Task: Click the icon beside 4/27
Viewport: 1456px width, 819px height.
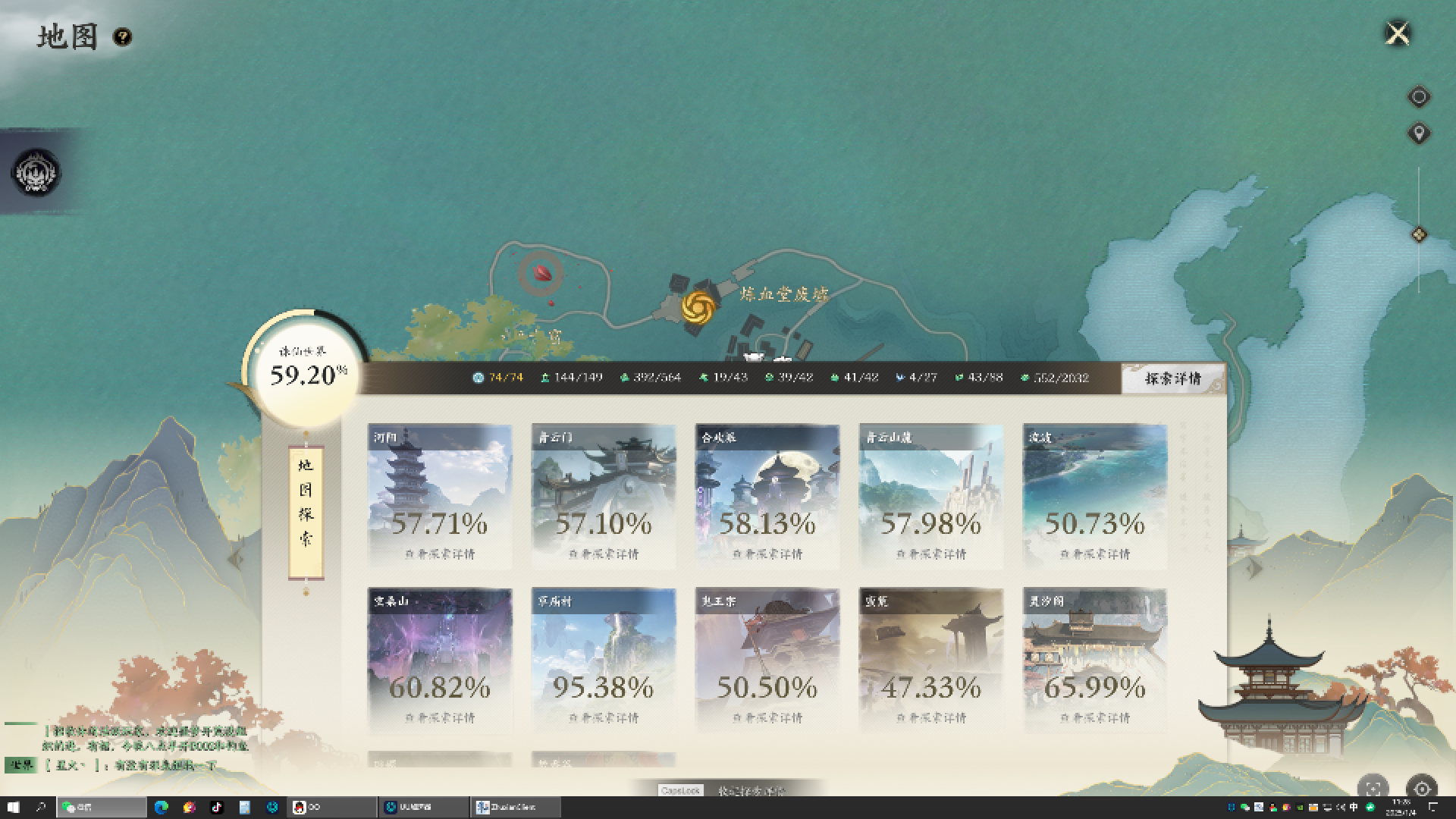Action: click(x=900, y=378)
